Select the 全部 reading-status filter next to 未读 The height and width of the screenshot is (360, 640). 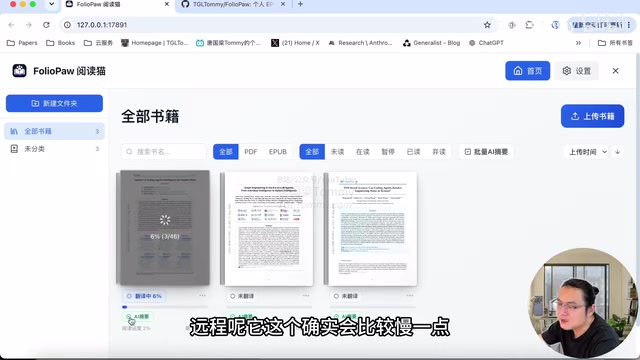(x=312, y=151)
